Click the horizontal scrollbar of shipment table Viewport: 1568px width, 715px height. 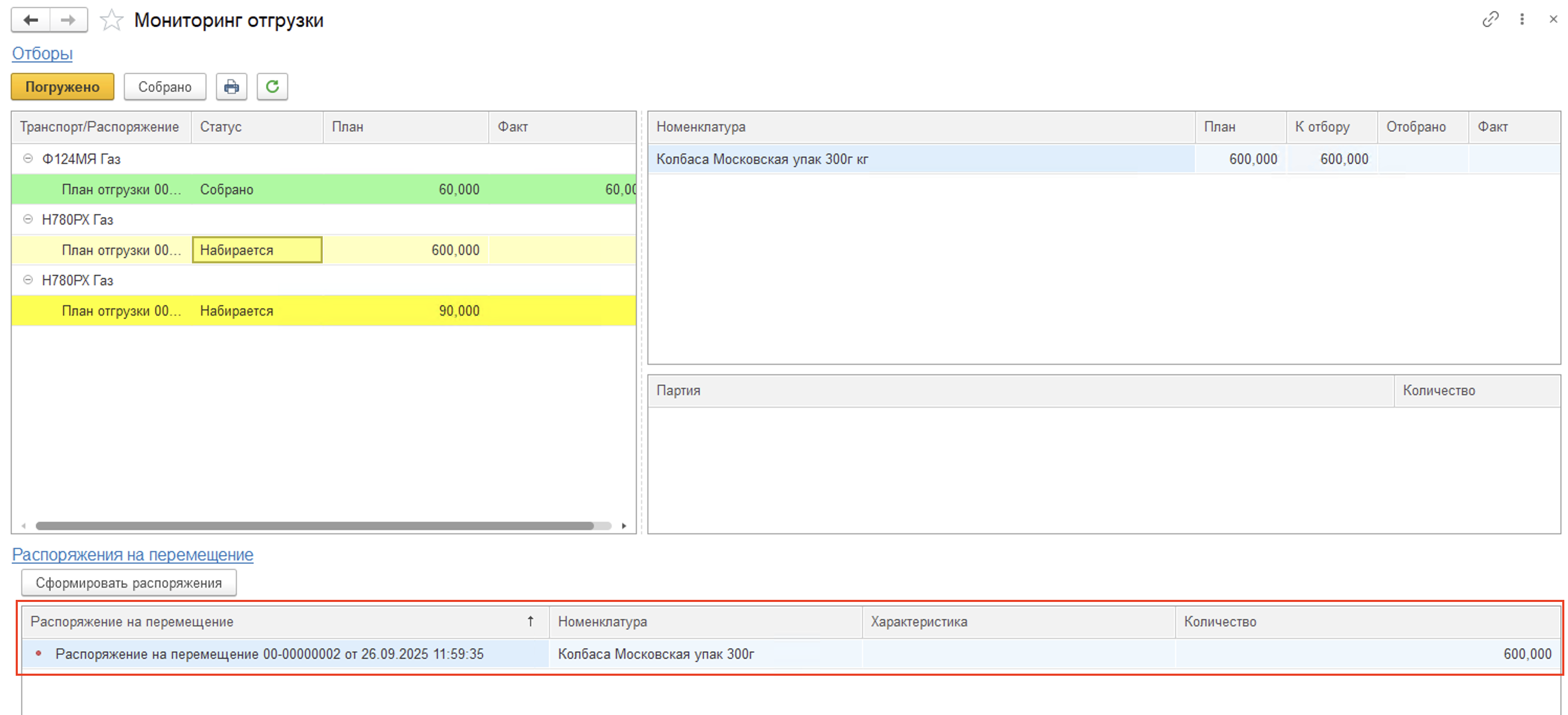click(314, 526)
